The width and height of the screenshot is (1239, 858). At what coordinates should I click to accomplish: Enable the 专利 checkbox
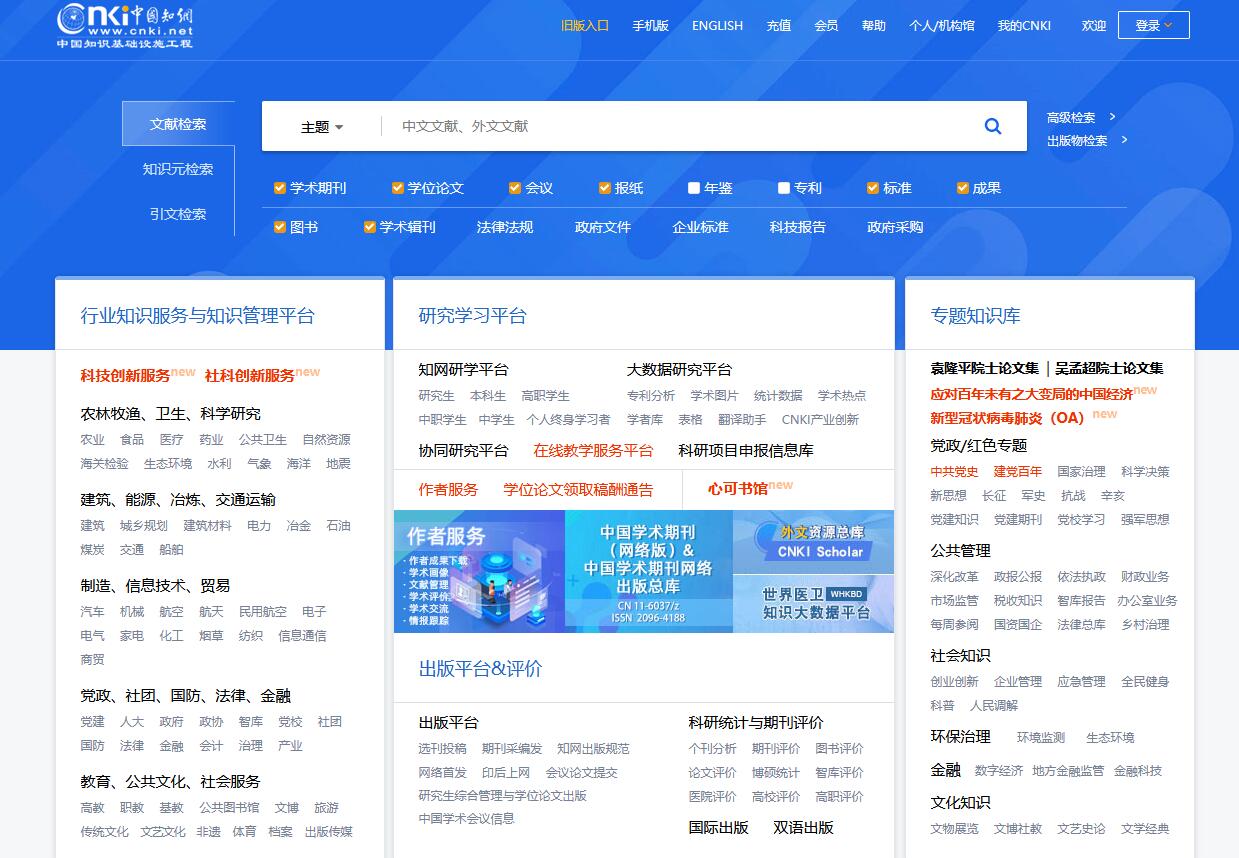tap(783, 187)
